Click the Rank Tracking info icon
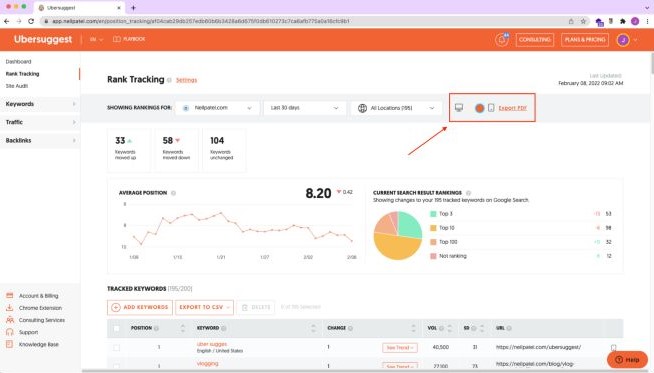Image resolution: width=654 pixels, height=373 pixels. (169, 80)
